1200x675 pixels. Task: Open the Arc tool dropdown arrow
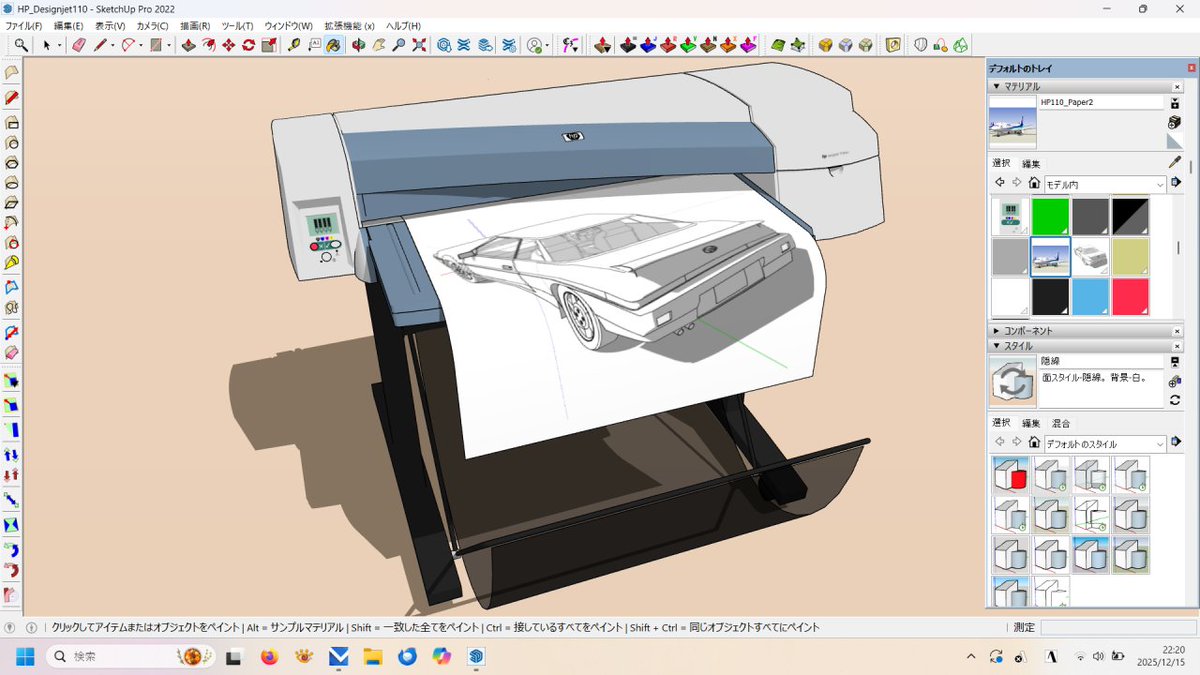[x=141, y=45]
